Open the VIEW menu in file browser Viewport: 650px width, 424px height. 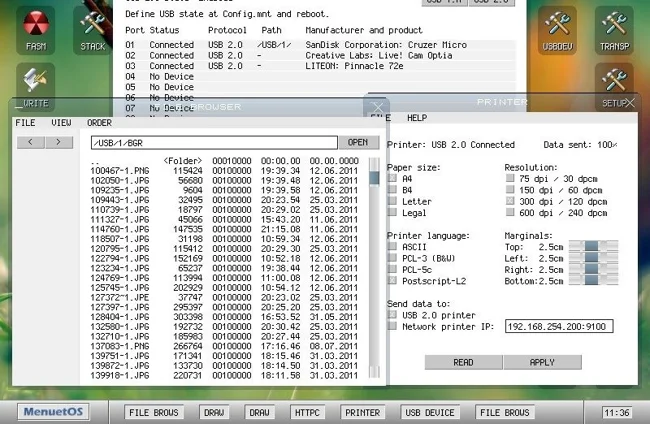click(x=61, y=123)
